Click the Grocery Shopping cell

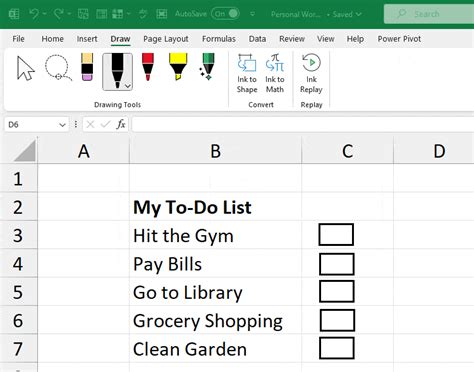pyautogui.click(x=215, y=320)
